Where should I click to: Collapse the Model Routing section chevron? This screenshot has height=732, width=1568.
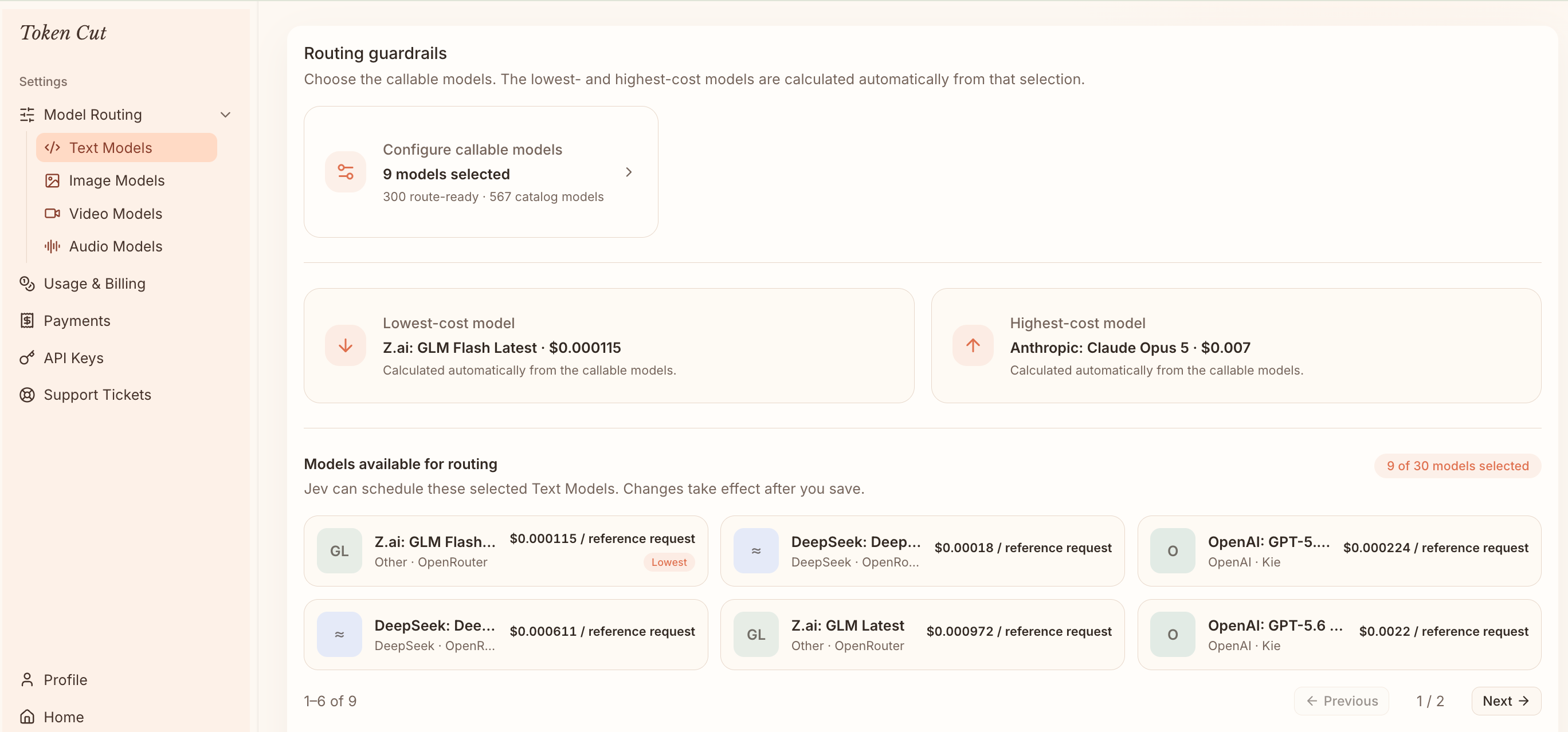[225, 115]
